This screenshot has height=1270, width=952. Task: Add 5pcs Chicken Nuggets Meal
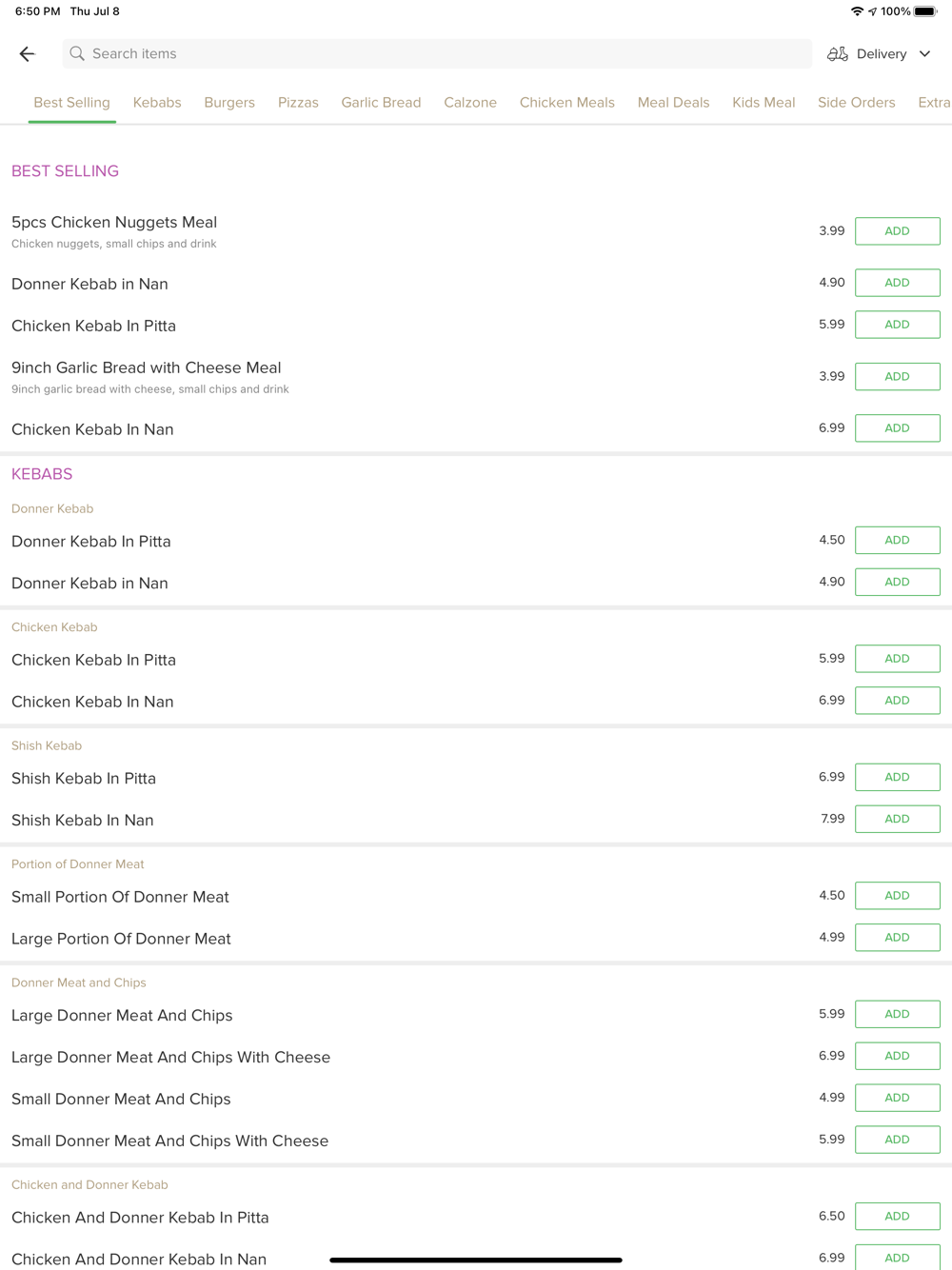(x=897, y=231)
